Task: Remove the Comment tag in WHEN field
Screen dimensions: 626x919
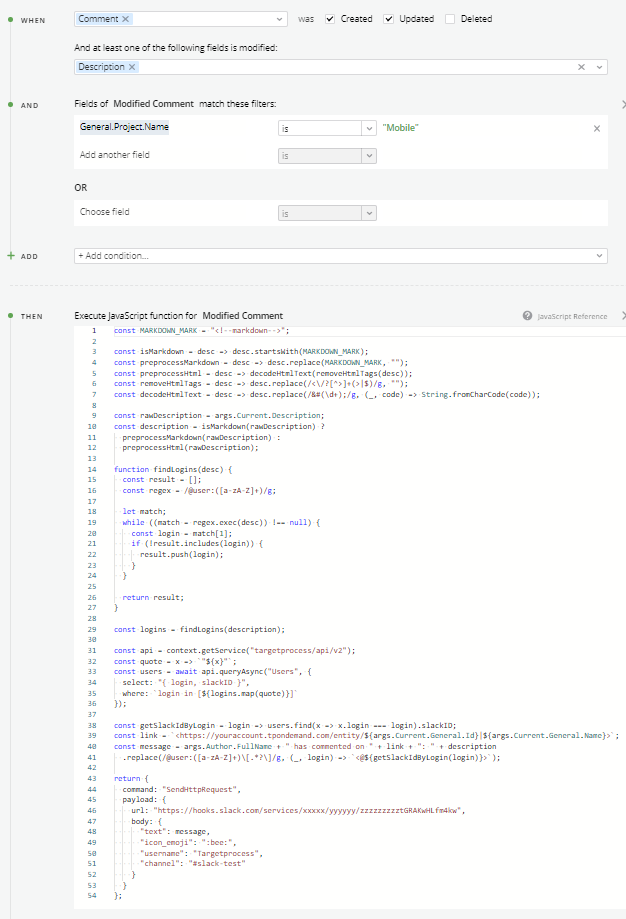Action: click(x=125, y=19)
